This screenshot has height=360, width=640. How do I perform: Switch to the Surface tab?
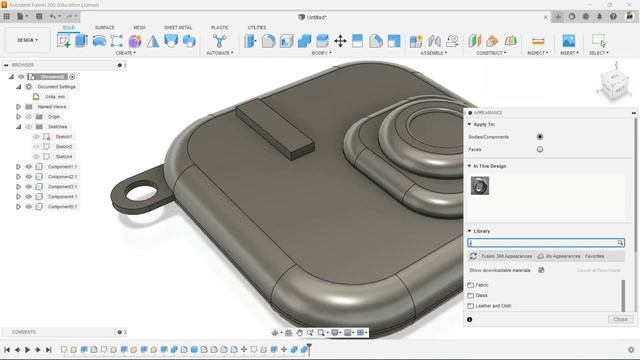click(104, 27)
